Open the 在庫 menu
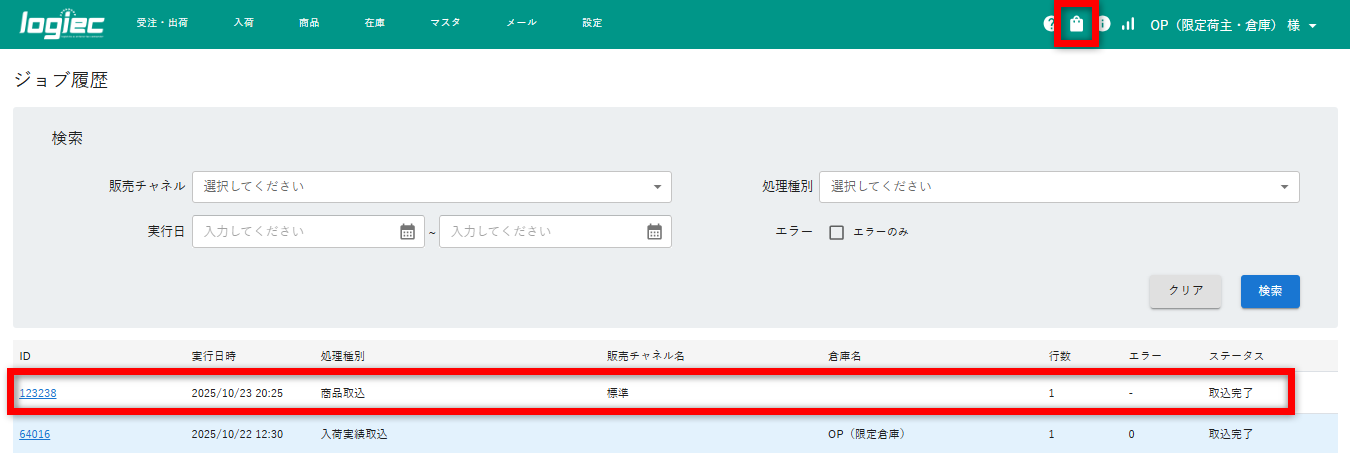1350x453 pixels. click(x=375, y=23)
